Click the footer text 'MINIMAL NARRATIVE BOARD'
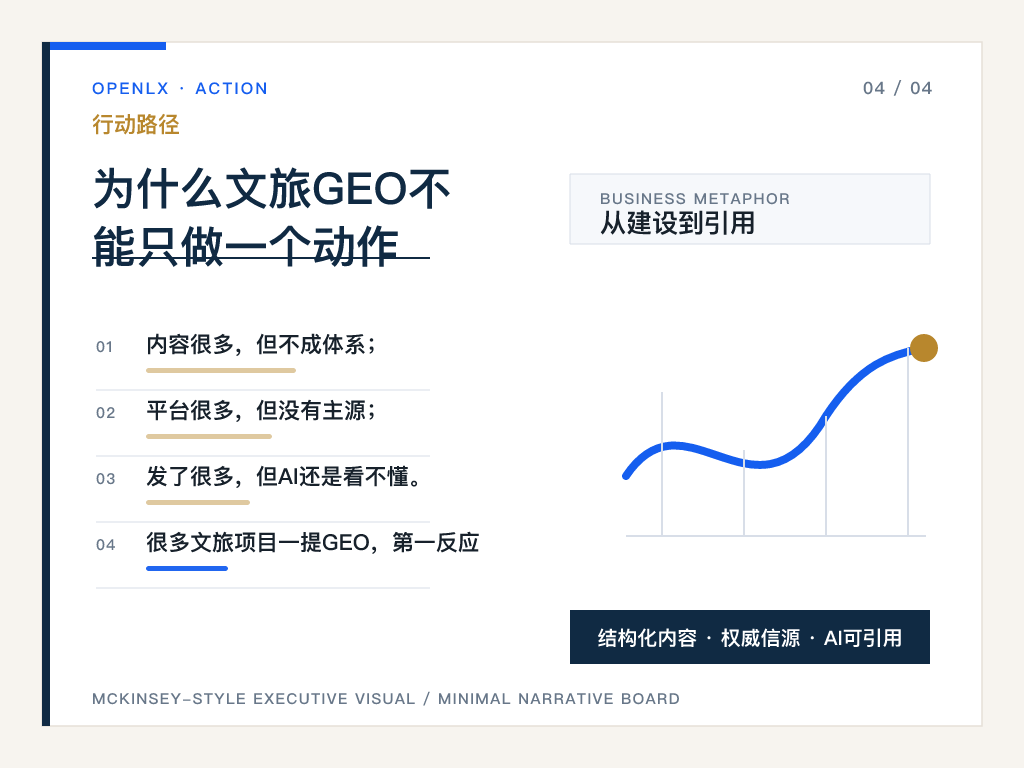The image size is (1024, 768). coord(559,699)
